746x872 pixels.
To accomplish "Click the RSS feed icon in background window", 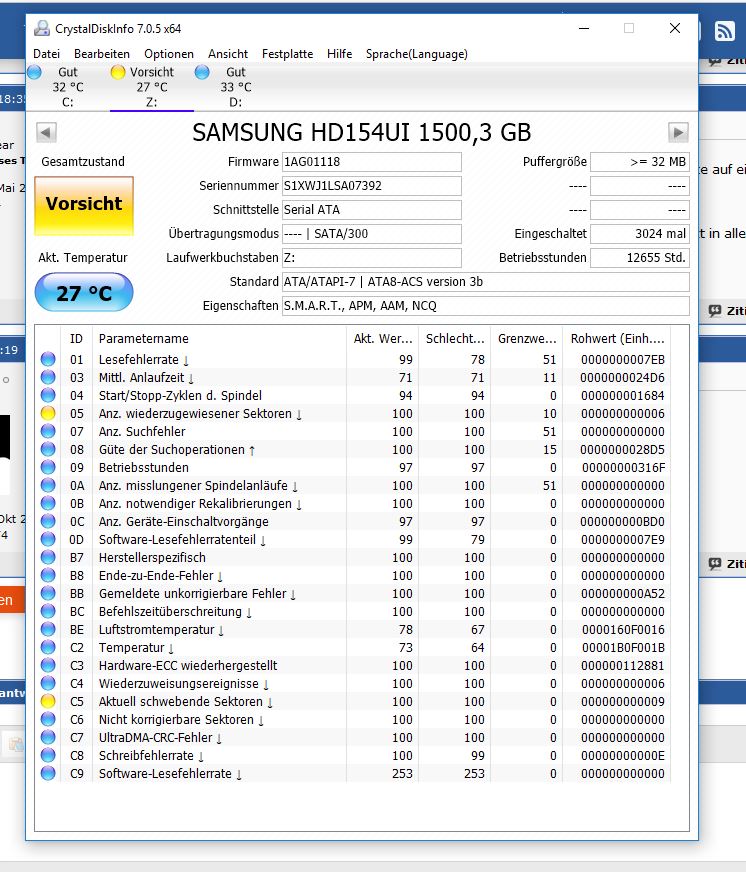I will pyautogui.click(x=724, y=31).
